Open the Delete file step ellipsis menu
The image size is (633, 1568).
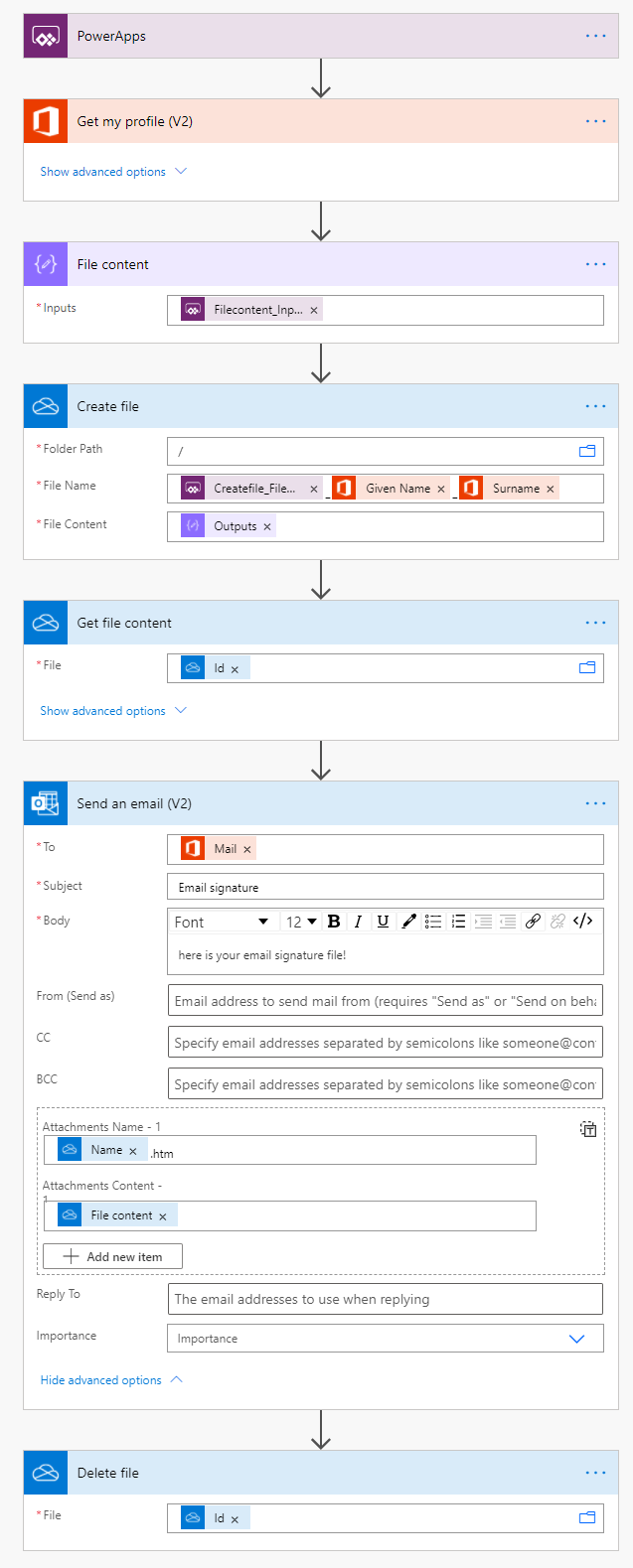(595, 1473)
